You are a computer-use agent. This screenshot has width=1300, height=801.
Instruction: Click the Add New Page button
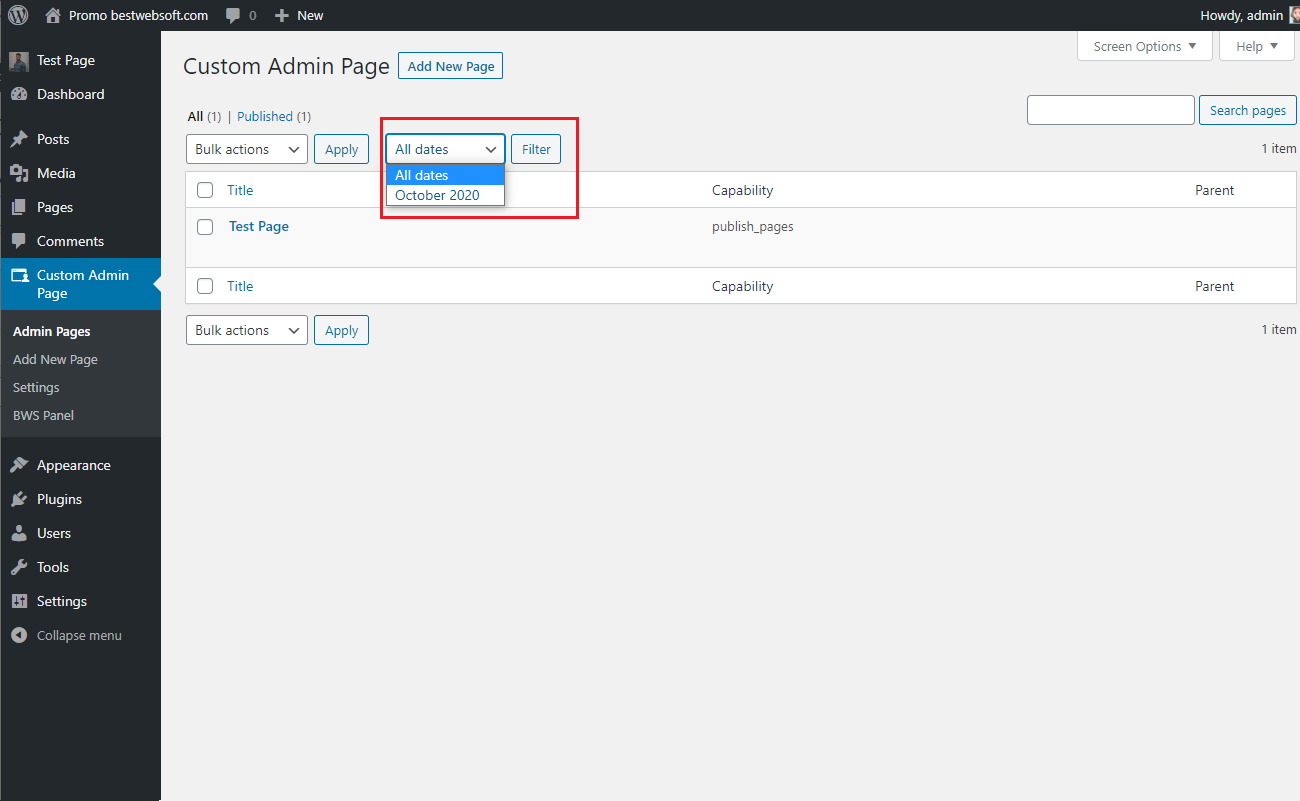[x=450, y=66]
